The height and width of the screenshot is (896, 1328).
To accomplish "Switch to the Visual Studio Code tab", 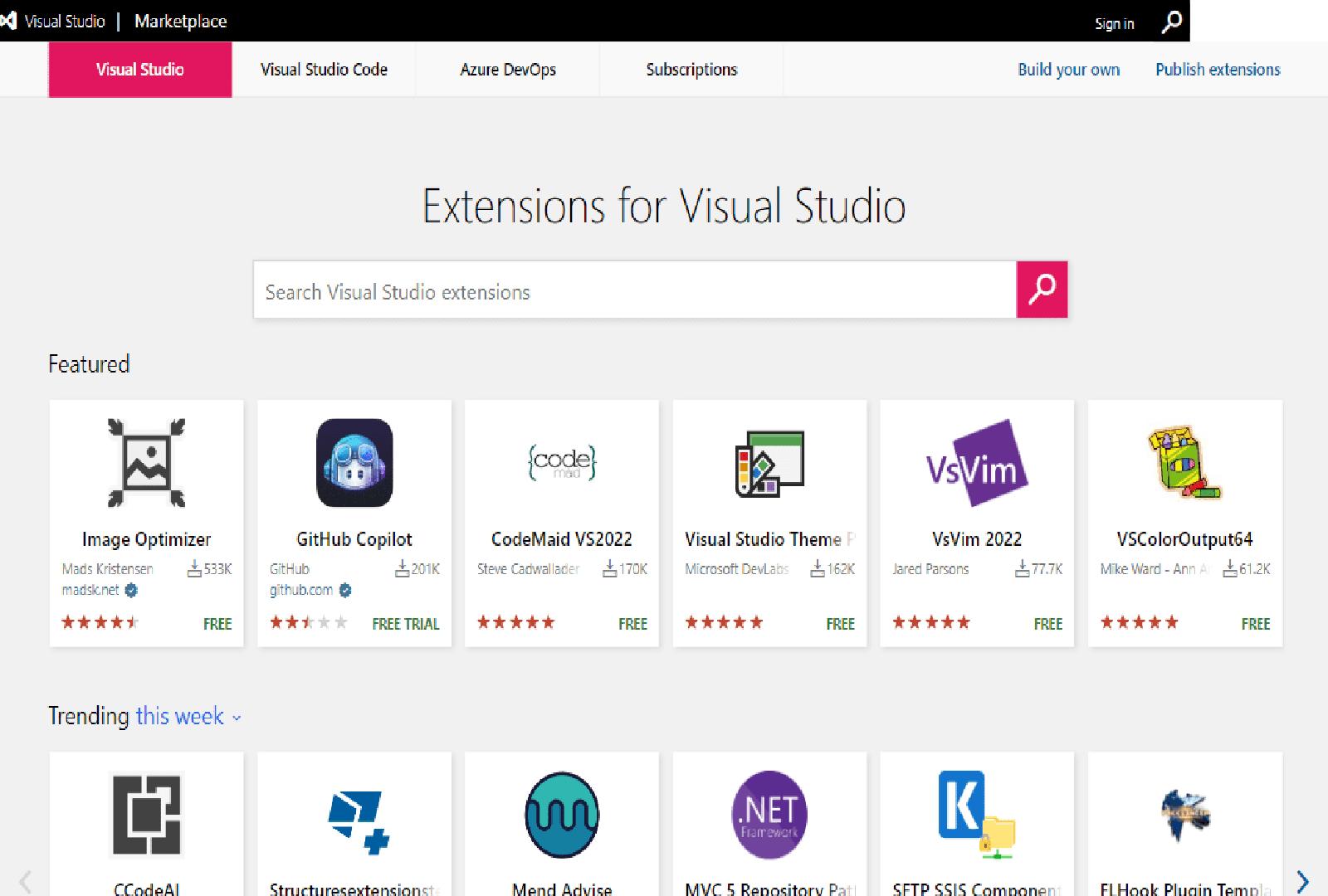I will 324,70.
